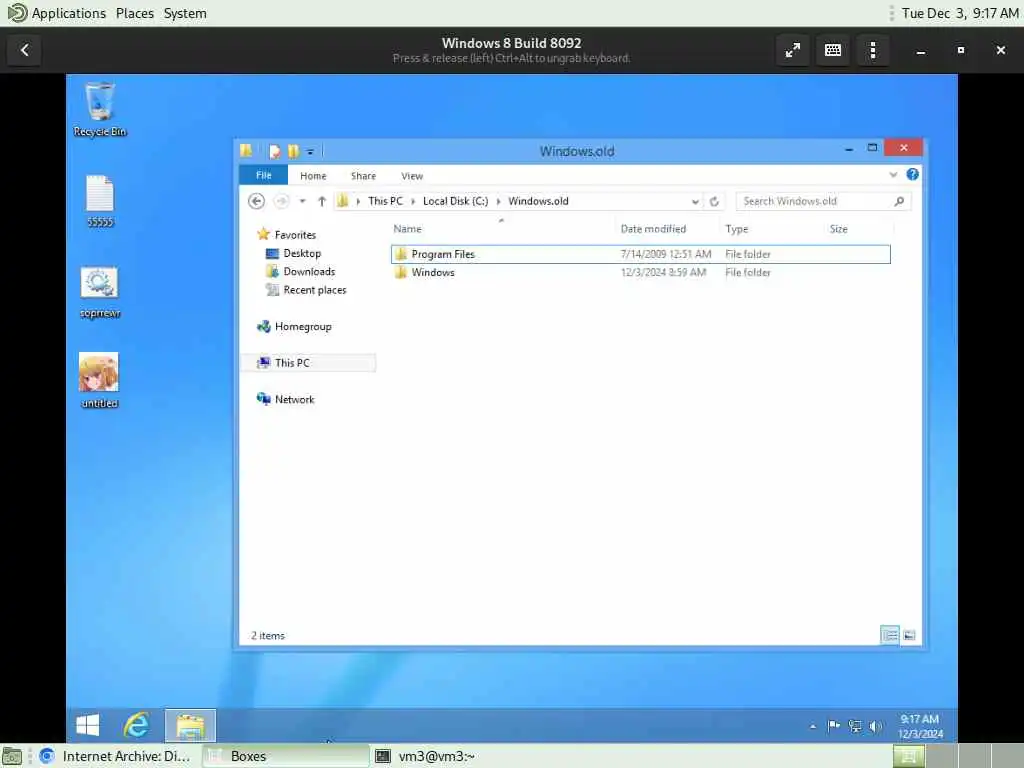Open the Windows Start button

pyautogui.click(x=88, y=725)
